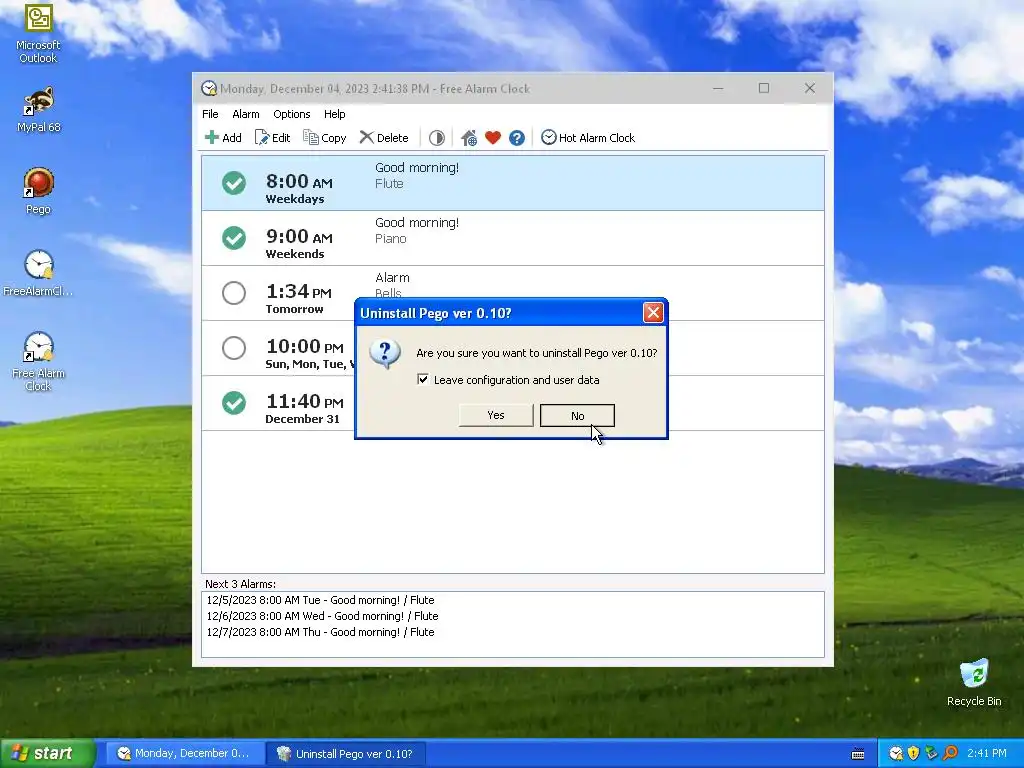The width and height of the screenshot is (1024, 768).
Task: Disable the 9:00 AM Weekends alarm check
Action: [x=234, y=238]
